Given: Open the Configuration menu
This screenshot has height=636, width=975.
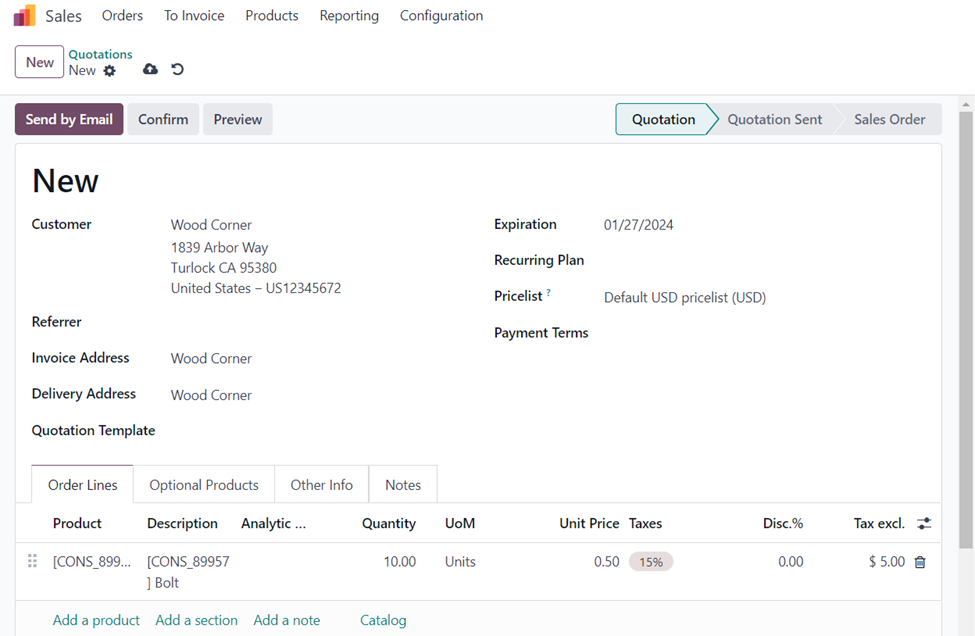Looking at the screenshot, I should [x=441, y=16].
